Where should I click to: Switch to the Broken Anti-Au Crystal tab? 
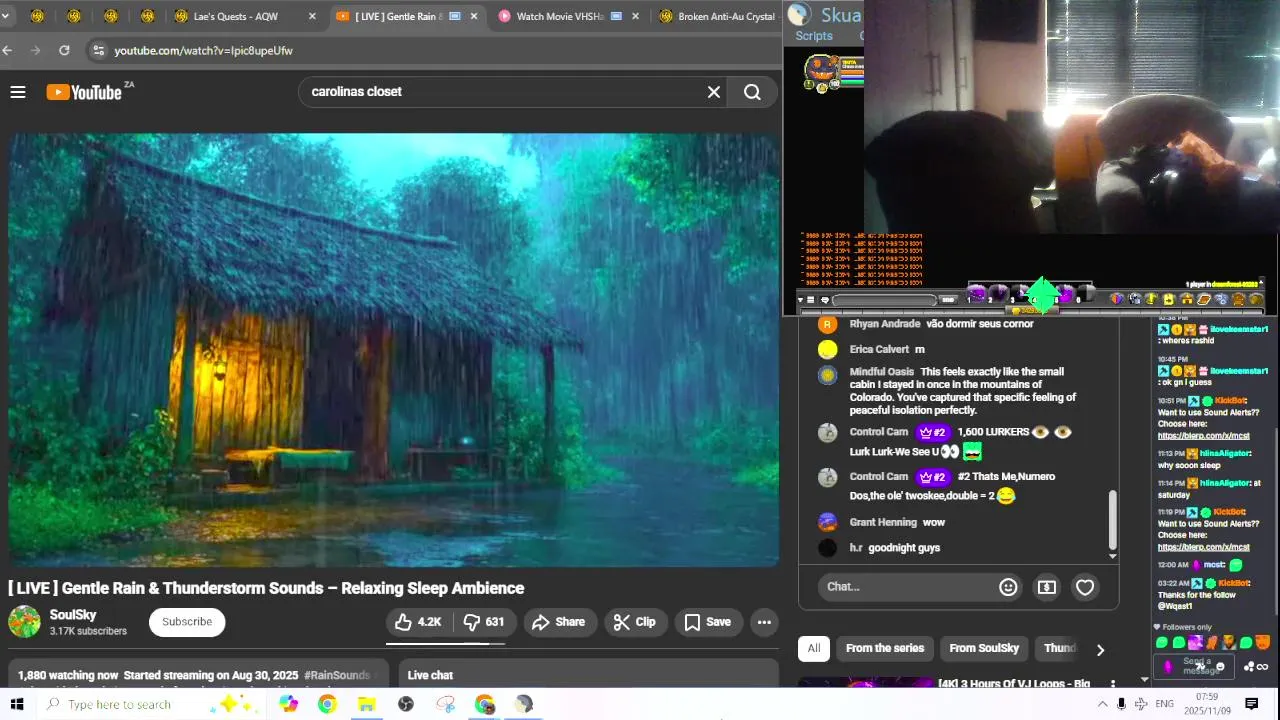point(718,16)
